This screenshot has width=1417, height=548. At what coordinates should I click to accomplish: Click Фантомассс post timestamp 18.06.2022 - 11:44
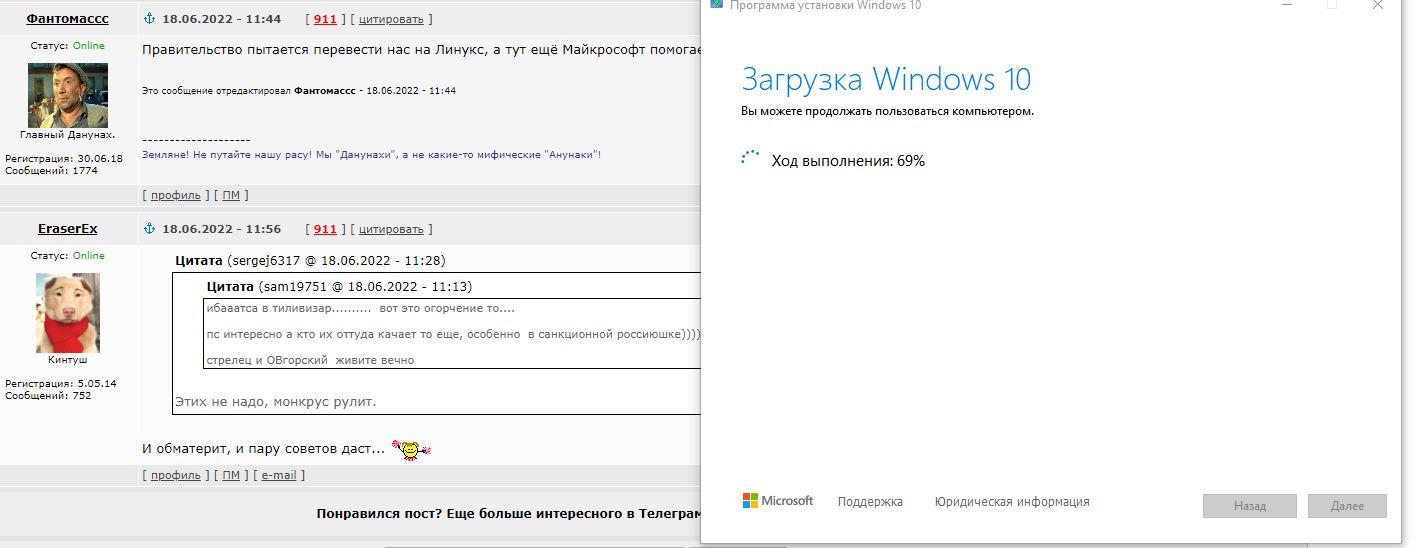222,19
